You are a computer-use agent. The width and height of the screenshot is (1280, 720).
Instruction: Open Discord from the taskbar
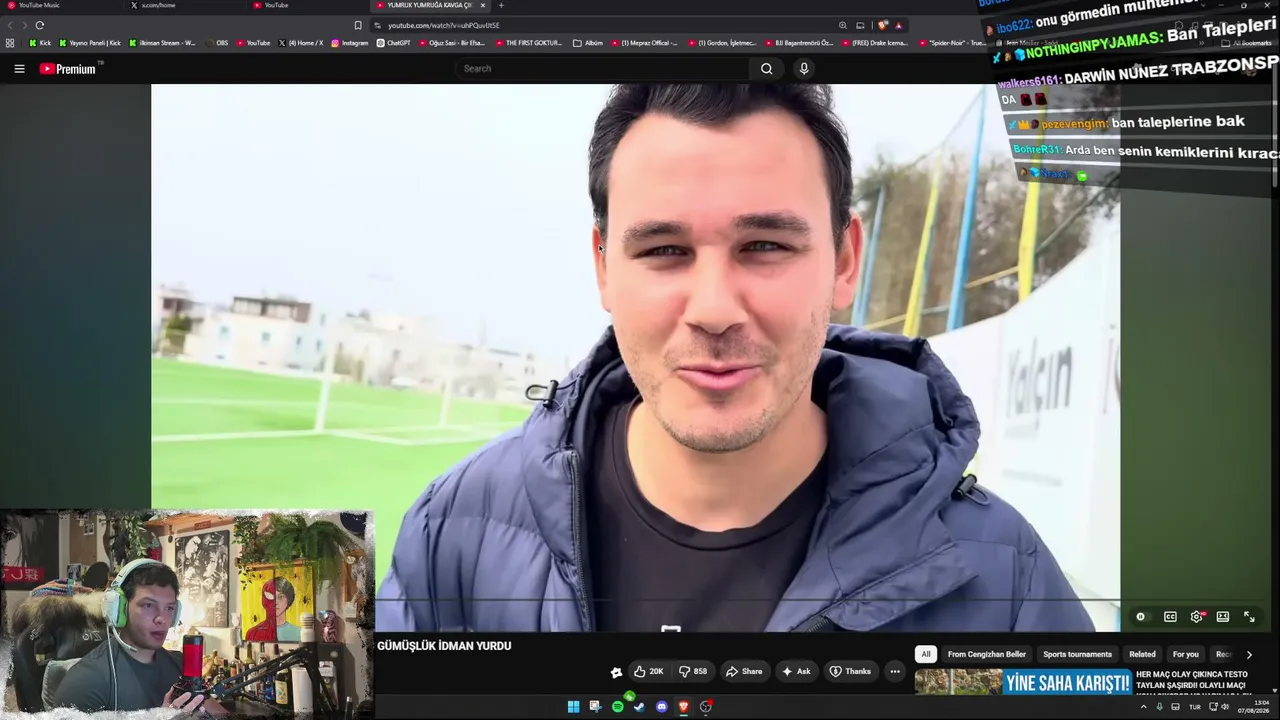pyautogui.click(x=661, y=707)
